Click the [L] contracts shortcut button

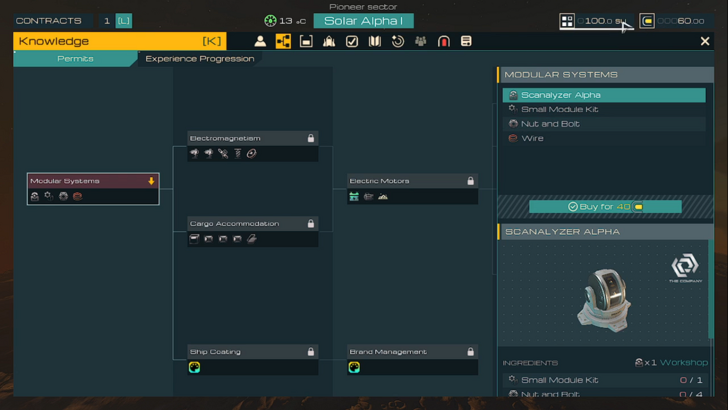pos(124,20)
